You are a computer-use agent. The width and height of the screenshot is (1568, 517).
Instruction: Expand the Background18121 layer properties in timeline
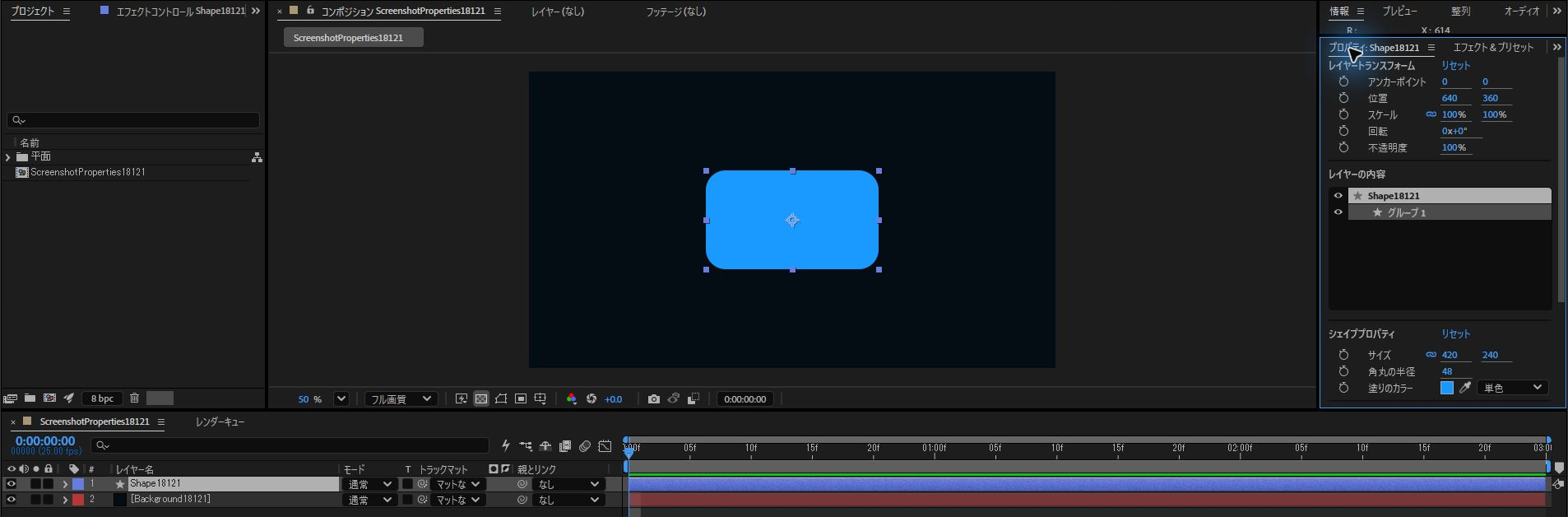pos(65,500)
